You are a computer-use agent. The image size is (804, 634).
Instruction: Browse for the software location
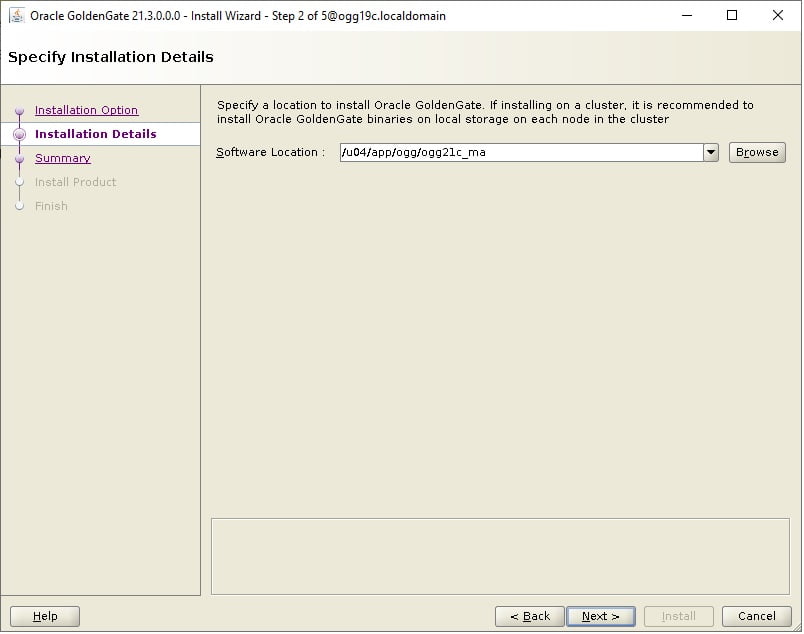coord(757,152)
